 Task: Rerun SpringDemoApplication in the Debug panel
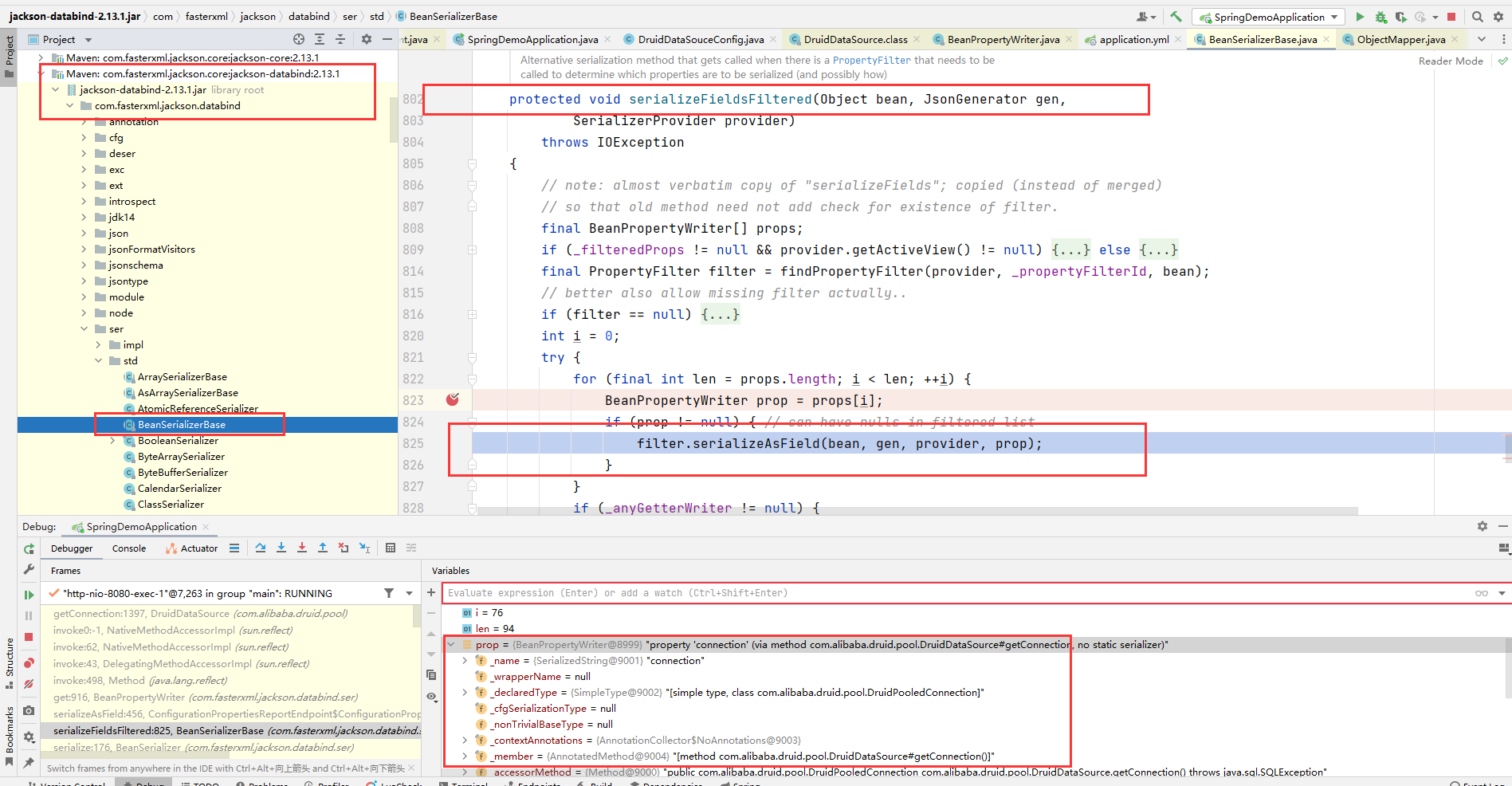(x=29, y=548)
